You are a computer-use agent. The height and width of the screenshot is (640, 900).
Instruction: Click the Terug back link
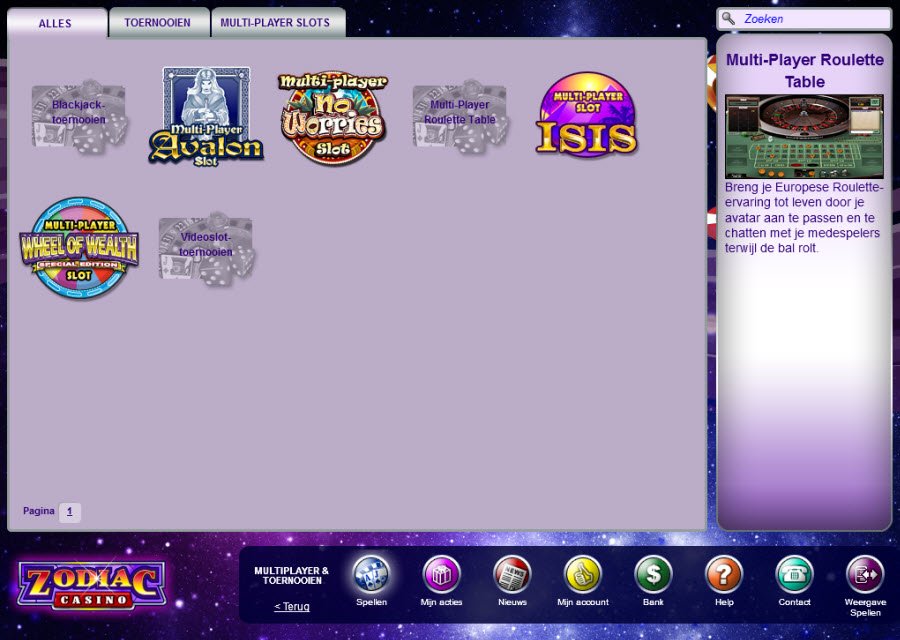(292, 606)
